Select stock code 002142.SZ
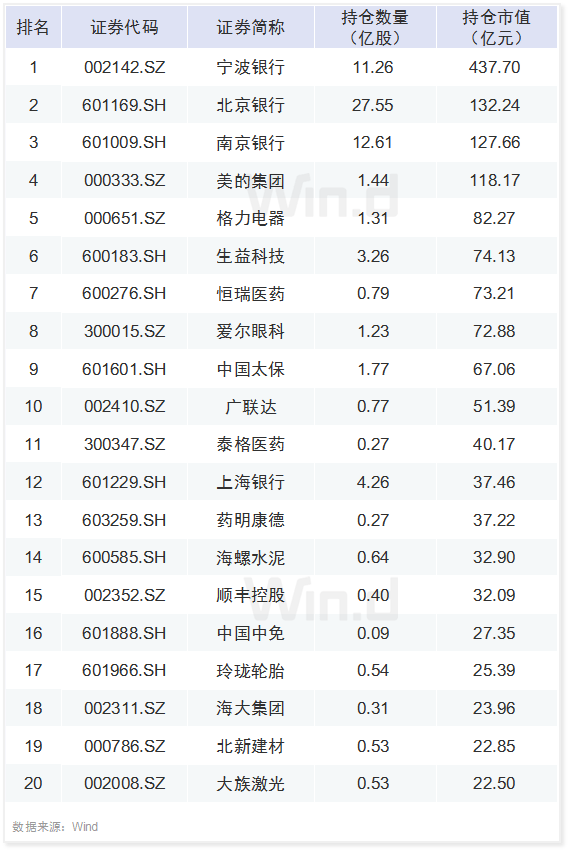The image size is (570, 852). pos(124,67)
